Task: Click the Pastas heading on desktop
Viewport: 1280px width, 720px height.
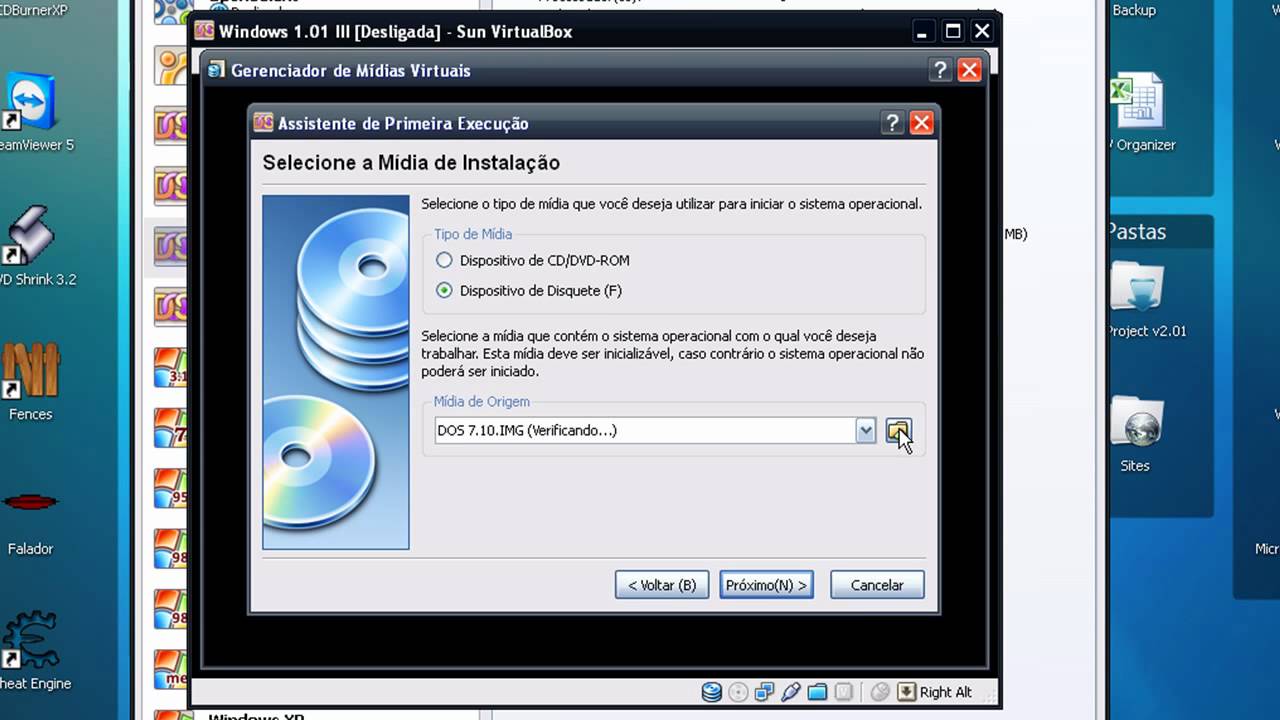Action: click(1137, 231)
